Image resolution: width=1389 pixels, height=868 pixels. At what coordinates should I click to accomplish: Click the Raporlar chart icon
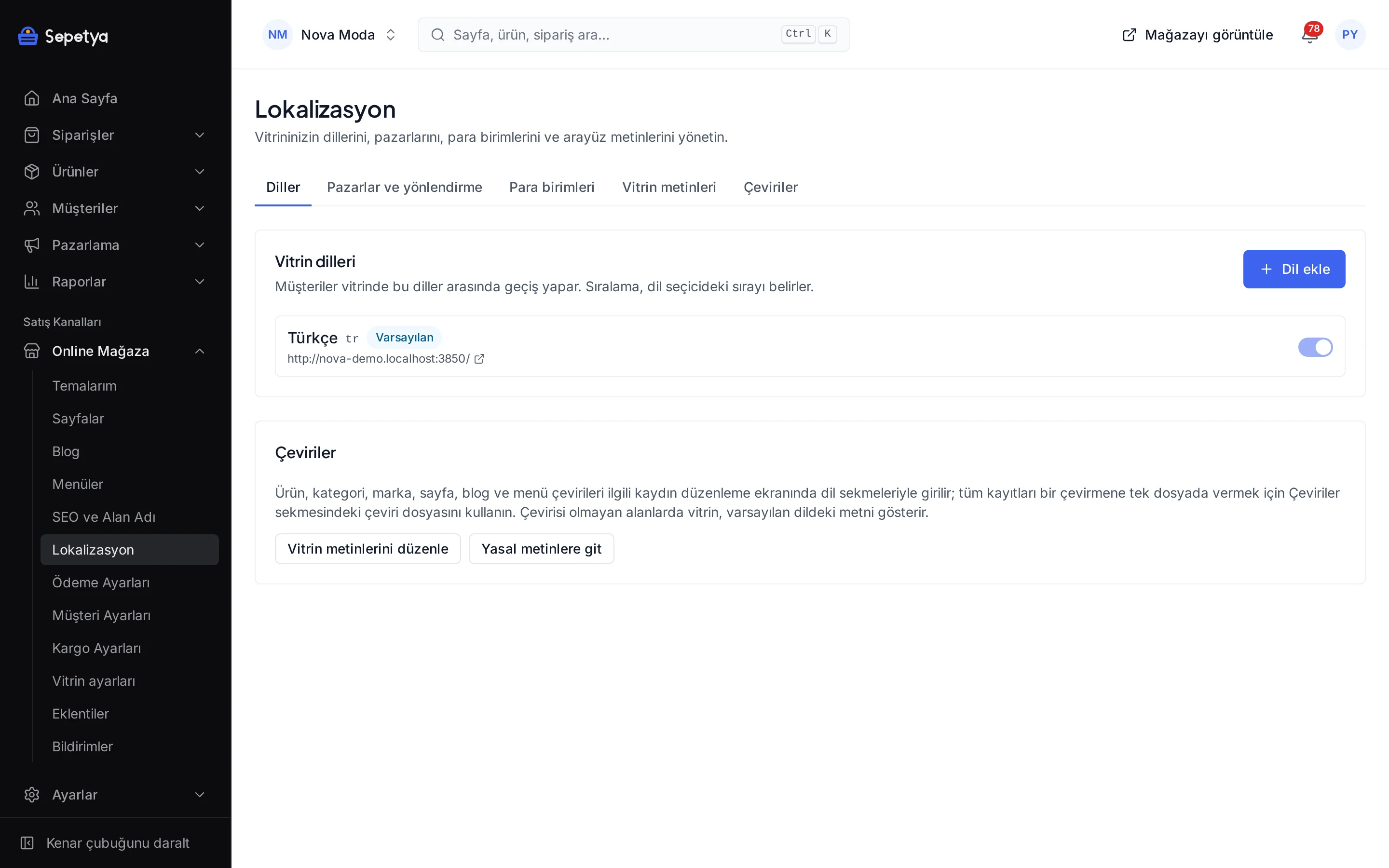click(x=31, y=282)
